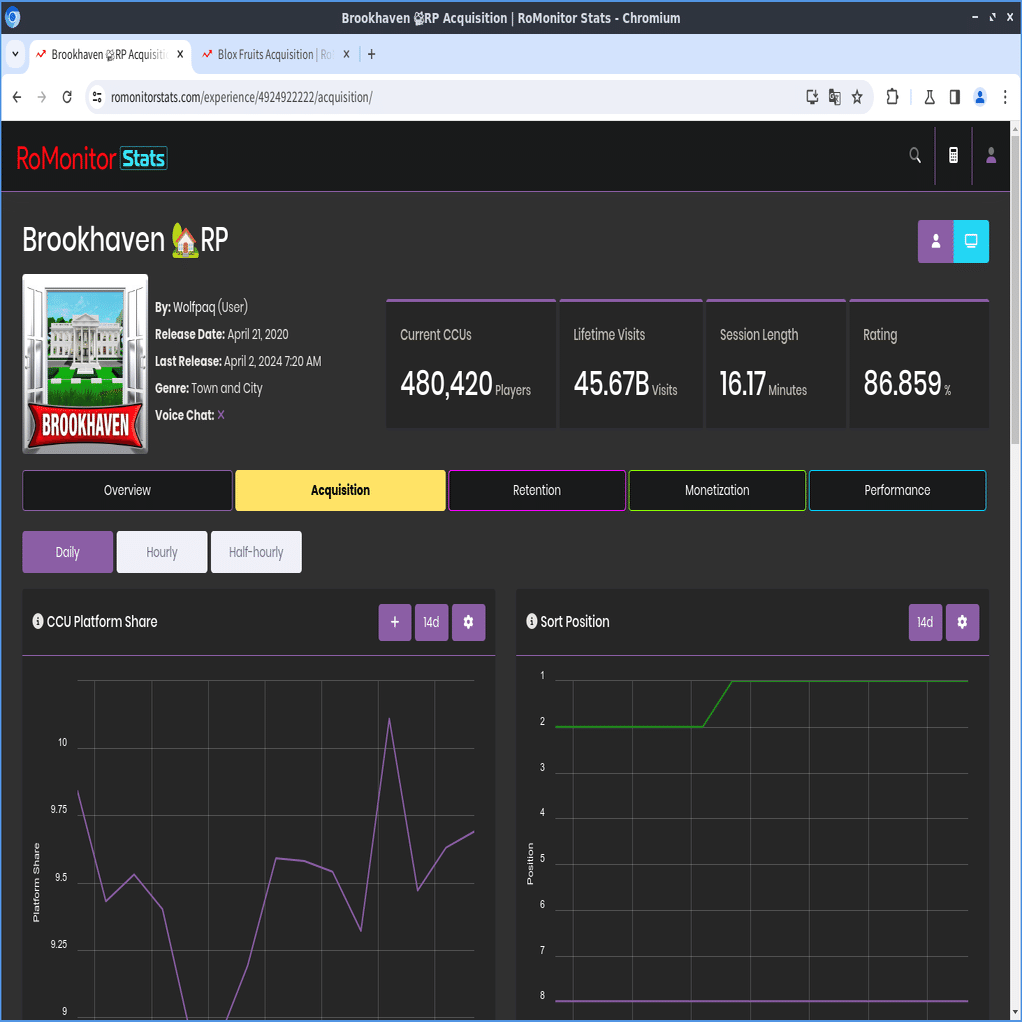Viewport: 1022px width, 1022px height.
Task: Open Chrome Labs flask icon
Action: tap(929, 97)
